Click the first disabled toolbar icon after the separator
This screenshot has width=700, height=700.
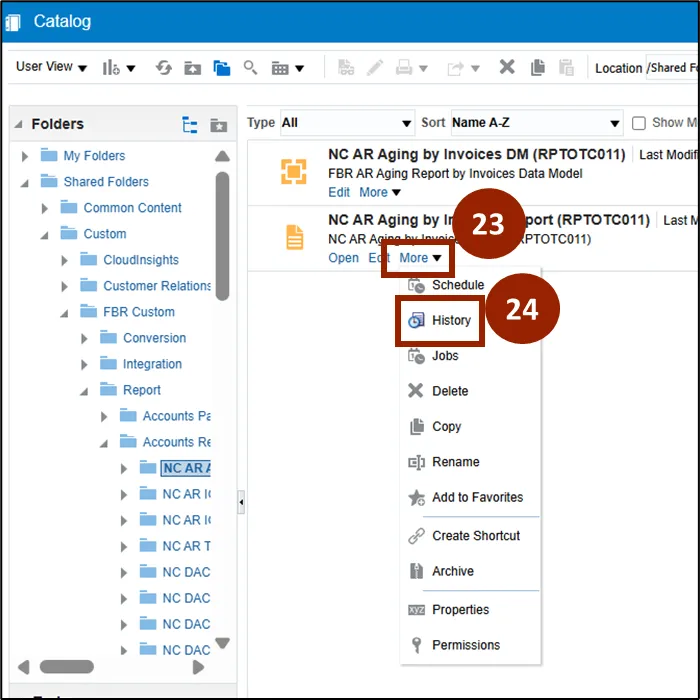[x=346, y=68]
